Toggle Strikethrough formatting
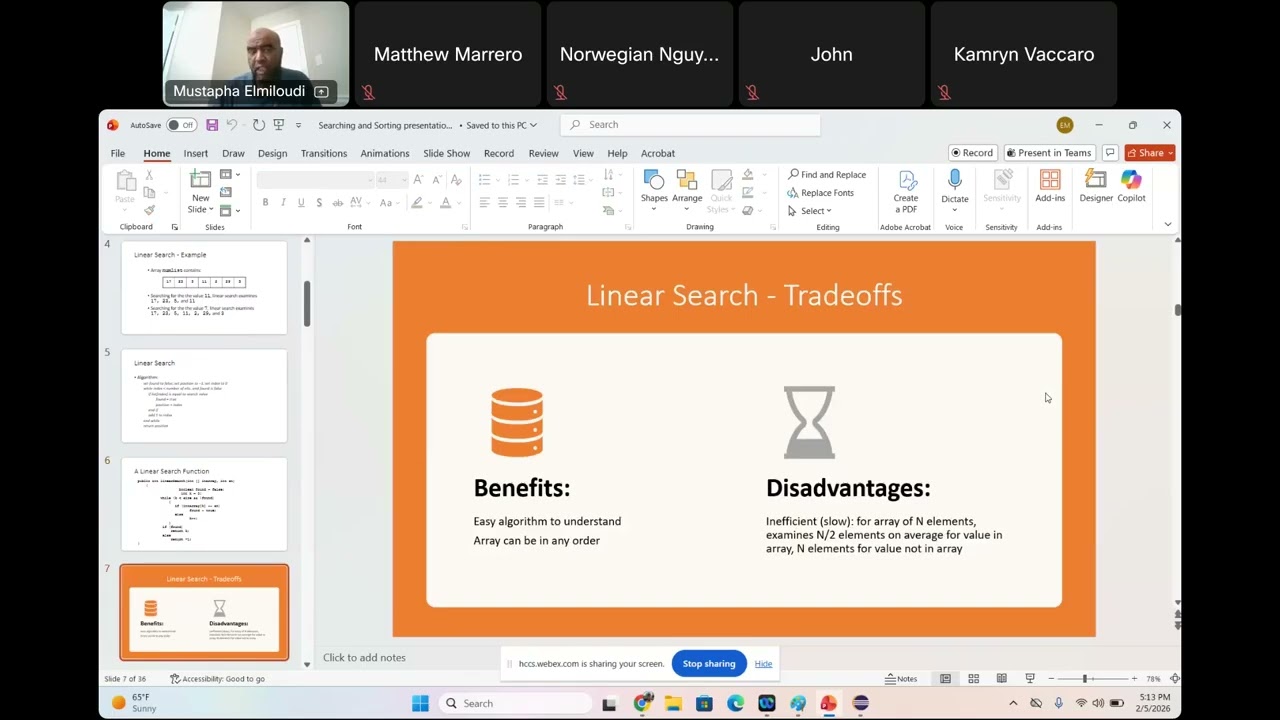1280x720 pixels. point(337,202)
